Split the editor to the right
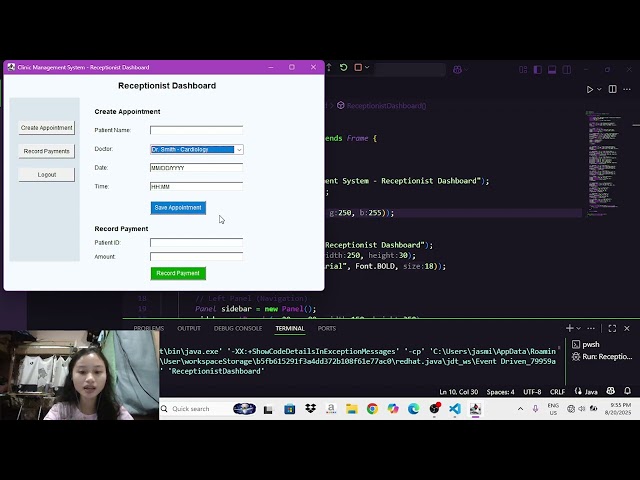The width and height of the screenshot is (640, 480). click(613, 89)
